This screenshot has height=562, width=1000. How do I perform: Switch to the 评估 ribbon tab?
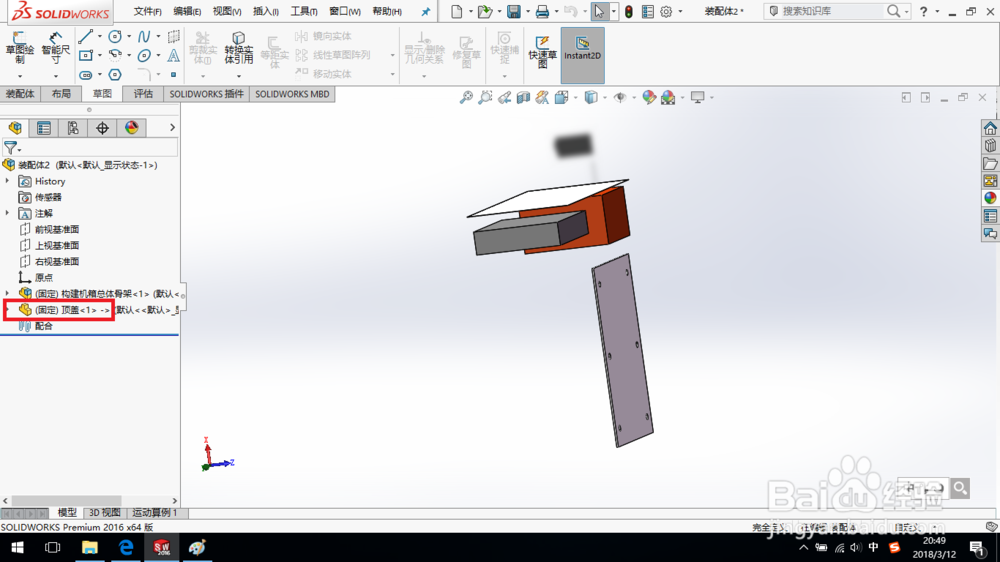click(143, 94)
